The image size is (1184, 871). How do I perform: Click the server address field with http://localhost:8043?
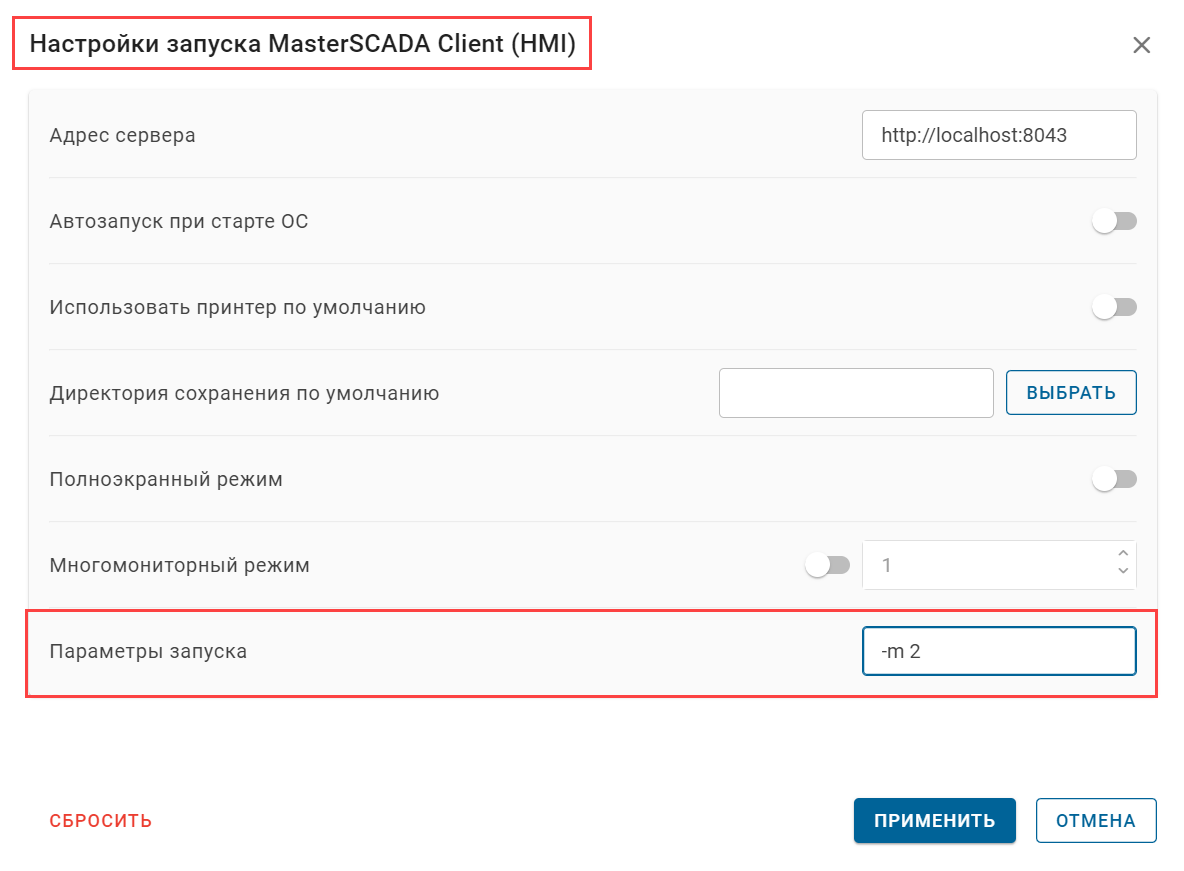coord(998,135)
